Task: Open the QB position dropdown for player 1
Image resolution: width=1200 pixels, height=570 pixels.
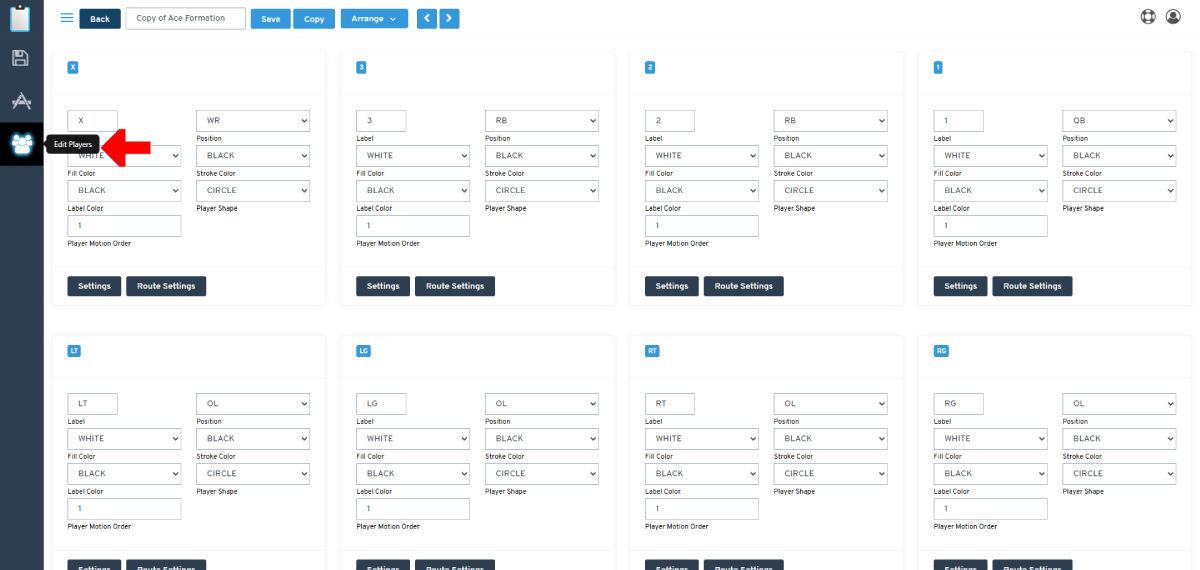Action: click(x=1120, y=121)
